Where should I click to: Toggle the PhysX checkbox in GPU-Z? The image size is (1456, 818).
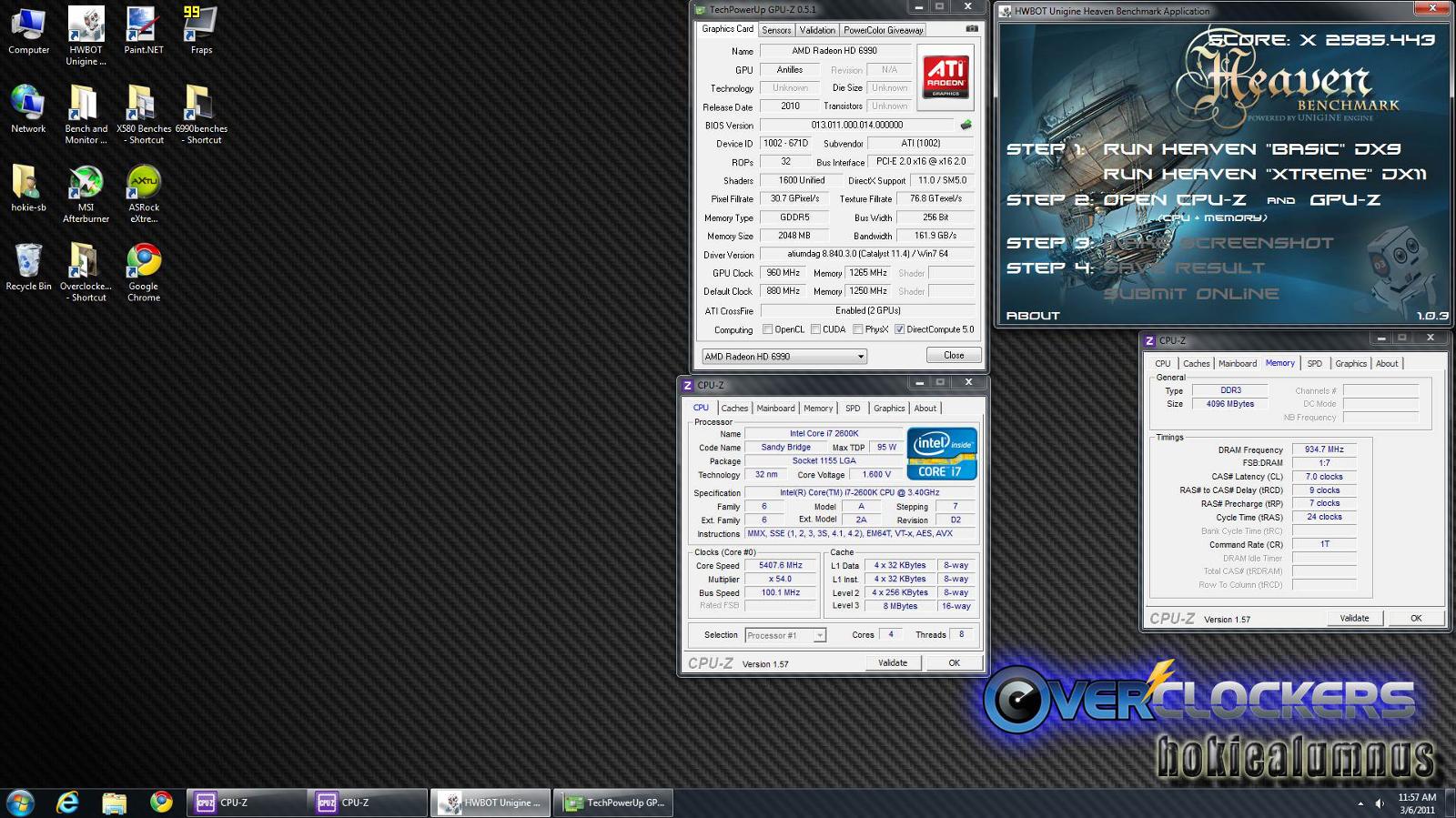coord(858,329)
